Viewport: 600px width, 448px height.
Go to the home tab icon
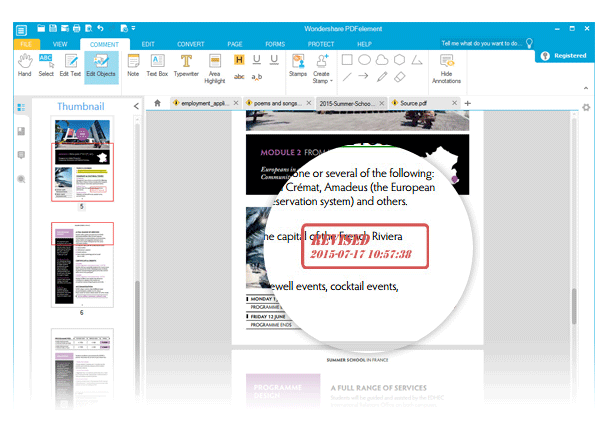[157, 103]
